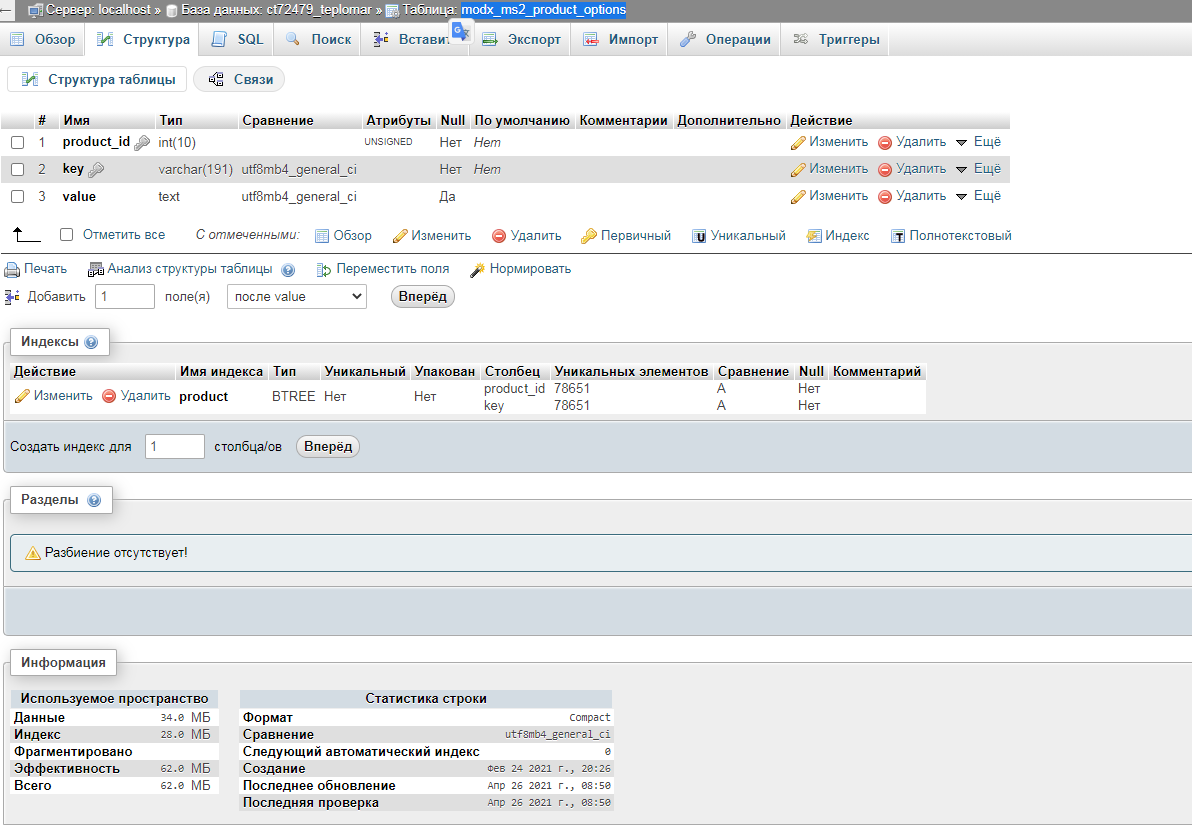This screenshot has width=1192, height=827.
Task: Click Обзор in the with-selected actions
Action: (344, 236)
